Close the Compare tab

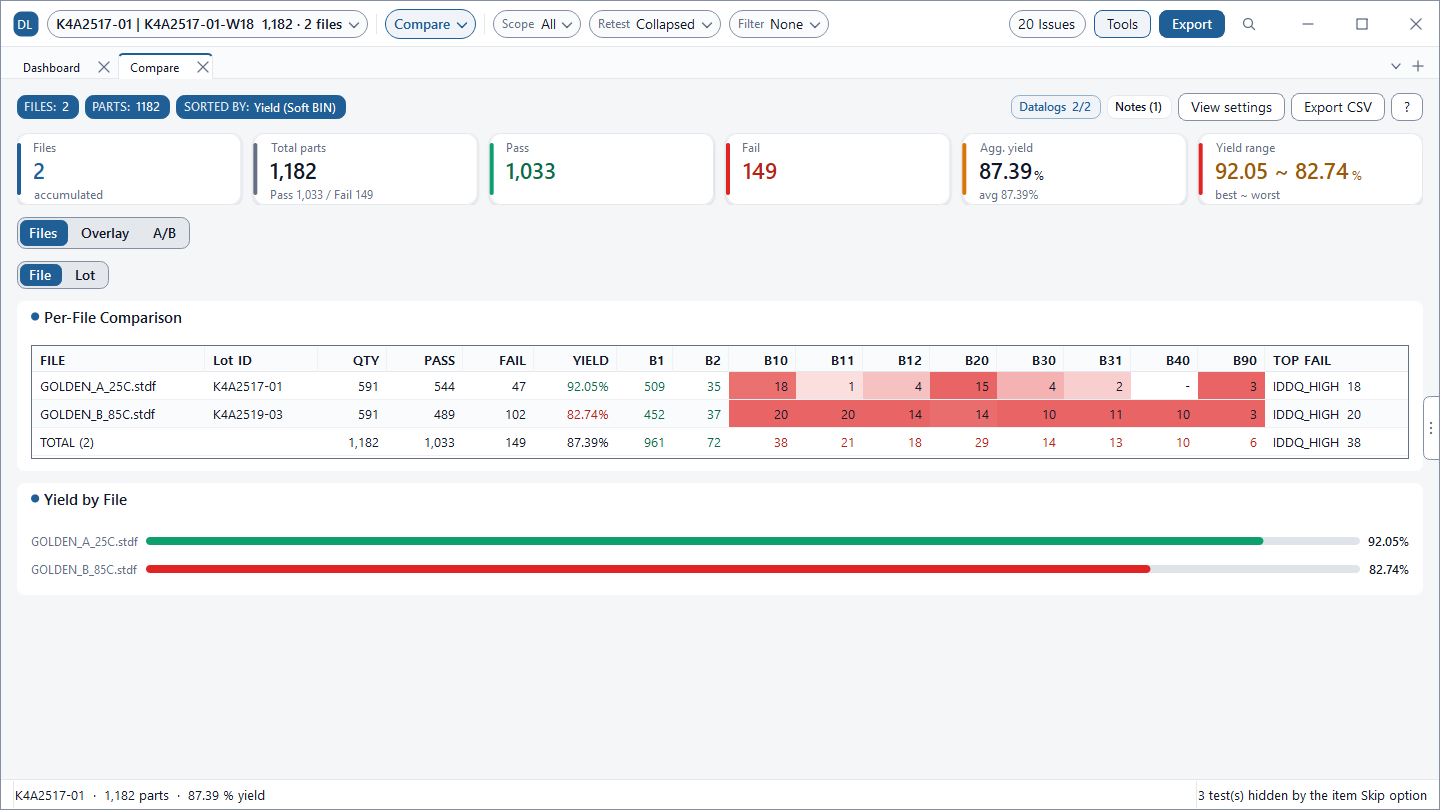tap(203, 67)
